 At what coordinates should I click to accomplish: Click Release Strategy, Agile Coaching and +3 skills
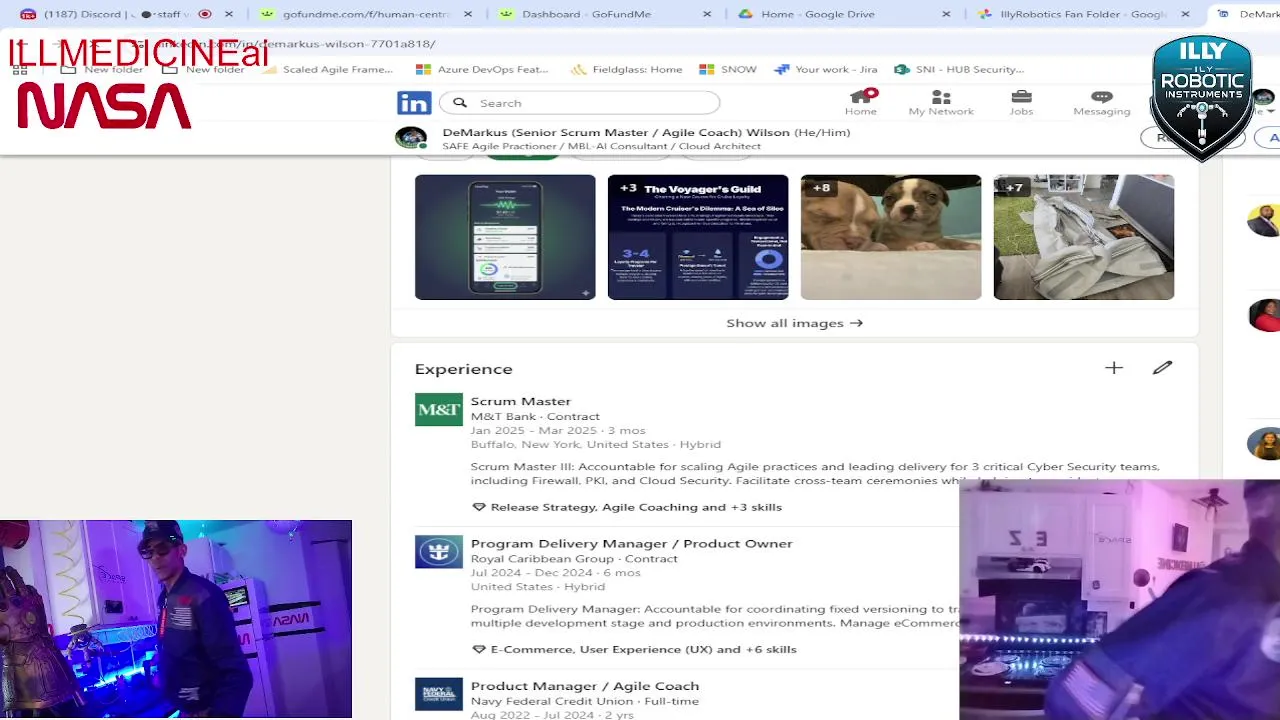(x=636, y=507)
